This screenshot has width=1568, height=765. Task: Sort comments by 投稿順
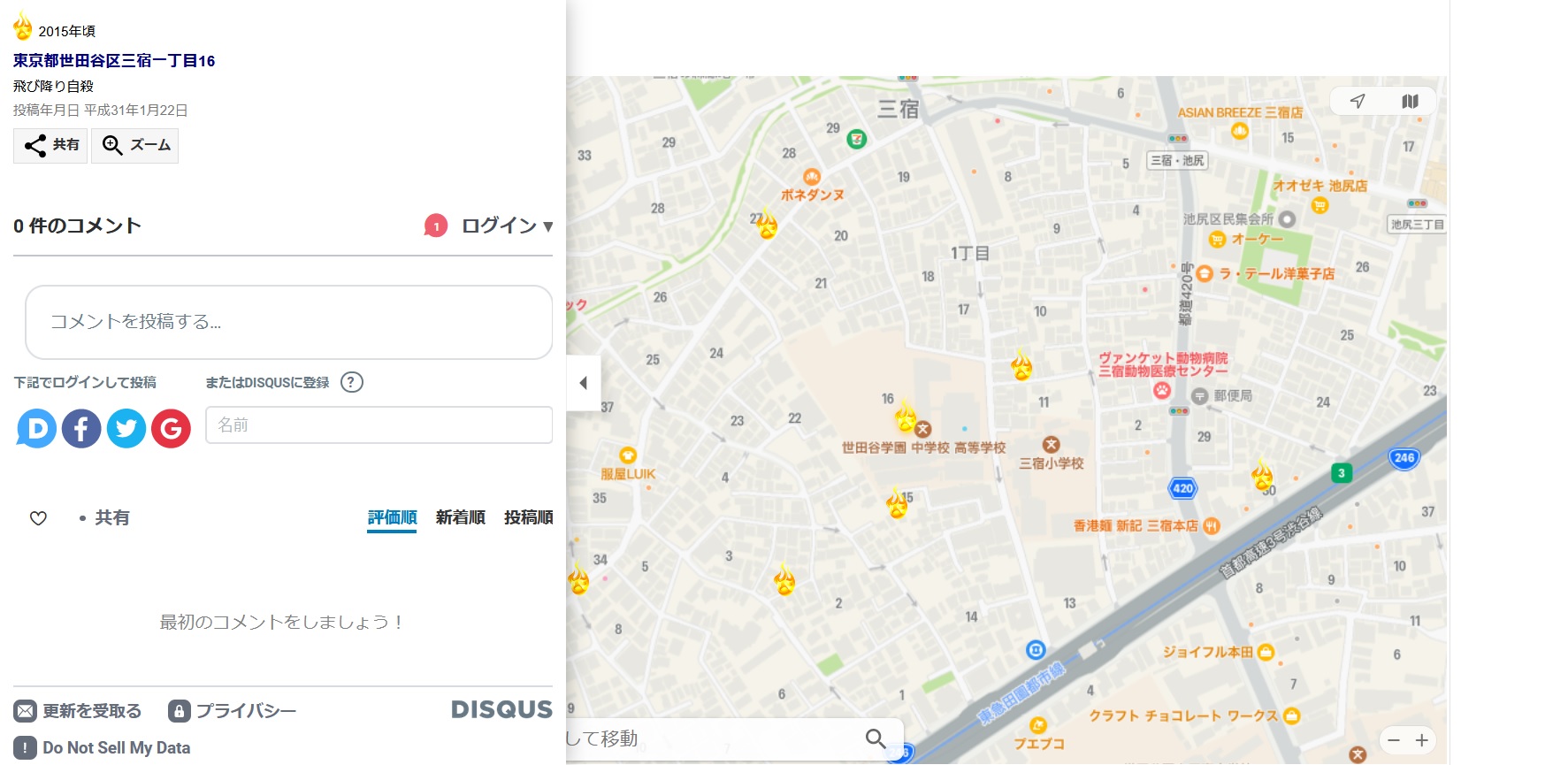(x=528, y=517)
